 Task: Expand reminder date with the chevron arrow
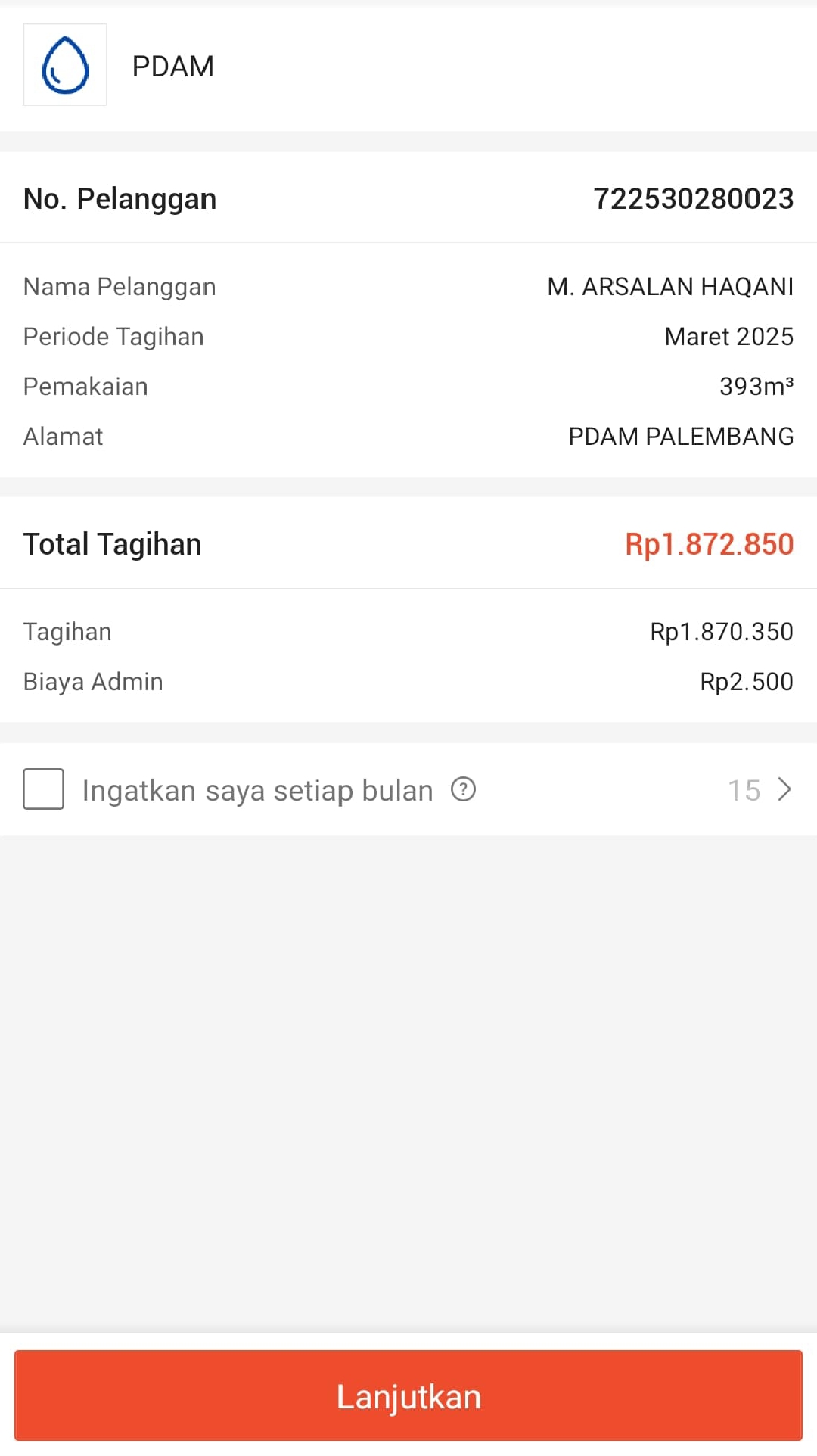pos(784,789)
